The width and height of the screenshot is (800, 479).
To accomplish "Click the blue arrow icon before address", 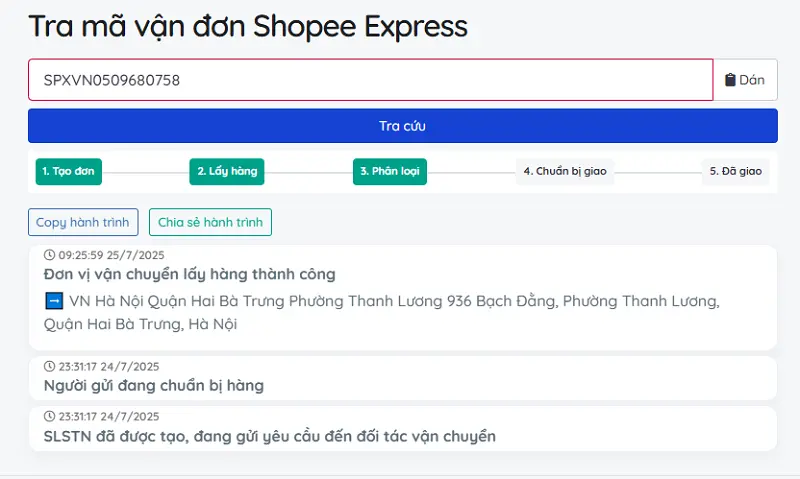I will (54, 301).
